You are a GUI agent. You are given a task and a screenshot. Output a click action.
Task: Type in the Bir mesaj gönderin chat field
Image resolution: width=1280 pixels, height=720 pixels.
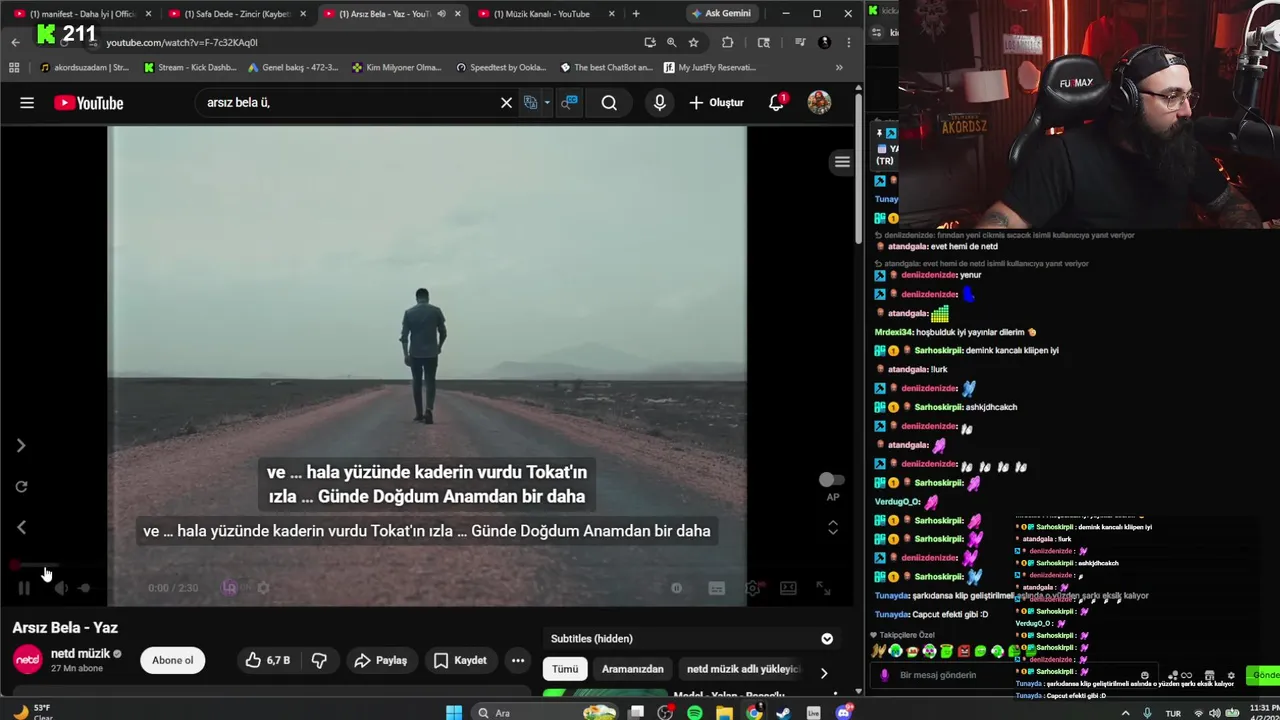click(1015, 675)
